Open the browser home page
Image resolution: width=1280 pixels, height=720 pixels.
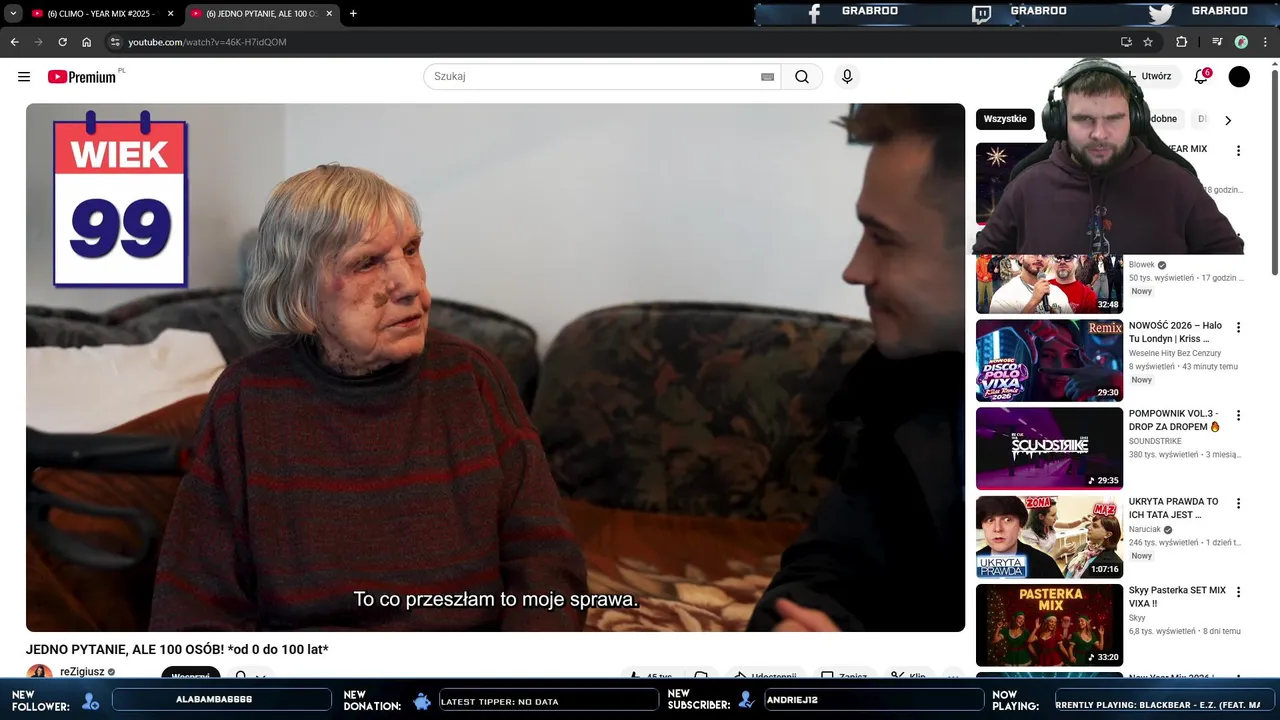tap(86, 42)
